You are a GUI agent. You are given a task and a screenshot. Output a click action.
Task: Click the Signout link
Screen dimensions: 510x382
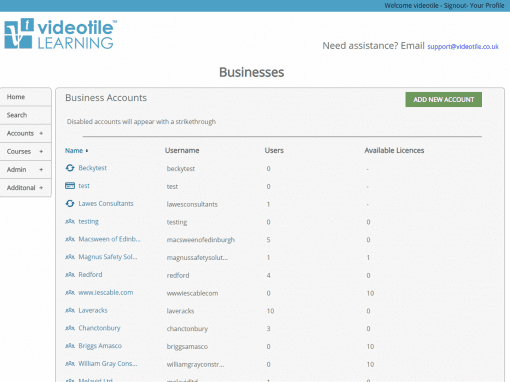point(455,6)
